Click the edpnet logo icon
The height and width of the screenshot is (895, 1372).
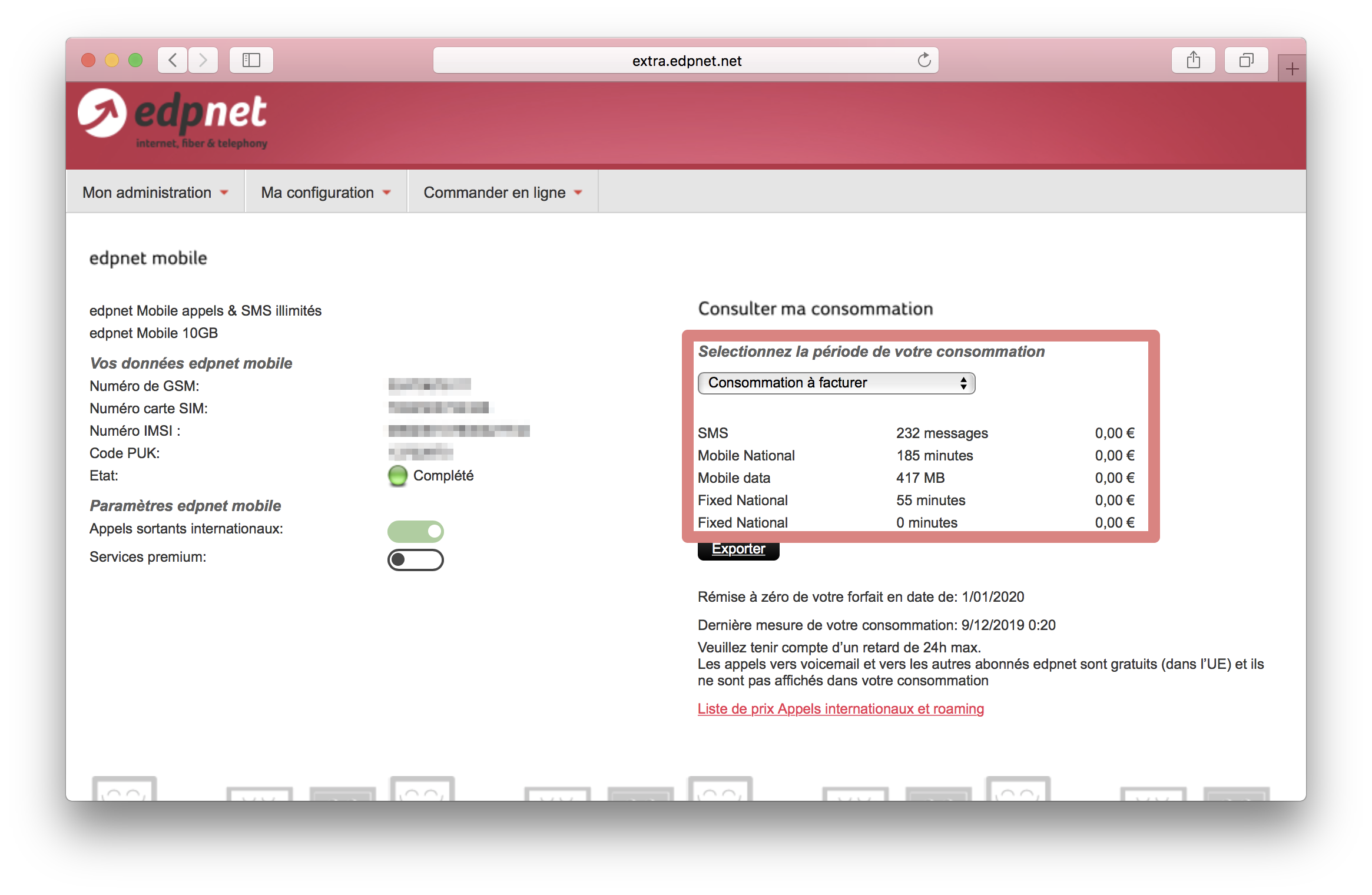tap(100, 112)
